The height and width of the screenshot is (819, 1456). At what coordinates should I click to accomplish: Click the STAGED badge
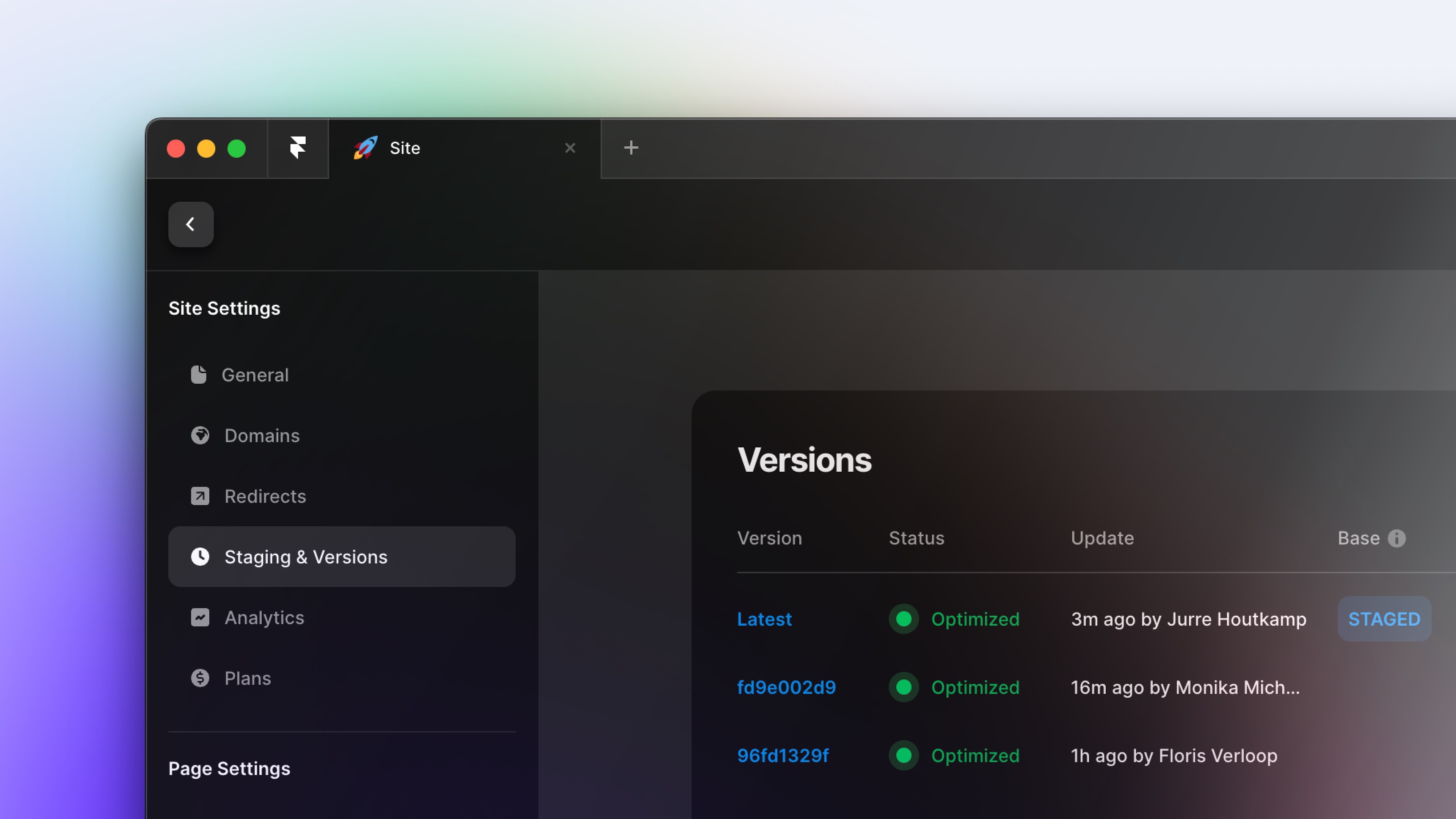click(1384, 619)
